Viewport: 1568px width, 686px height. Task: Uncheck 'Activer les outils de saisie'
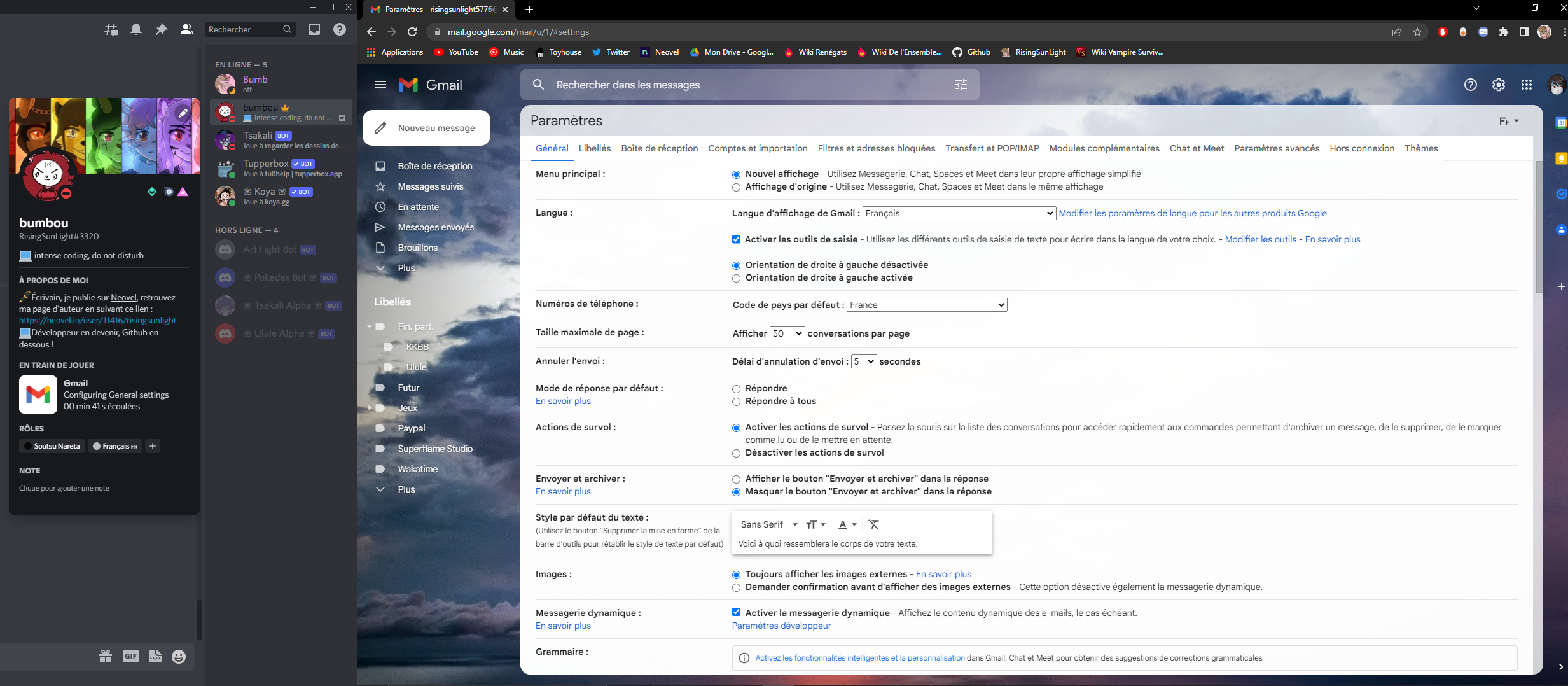[737, 239]
